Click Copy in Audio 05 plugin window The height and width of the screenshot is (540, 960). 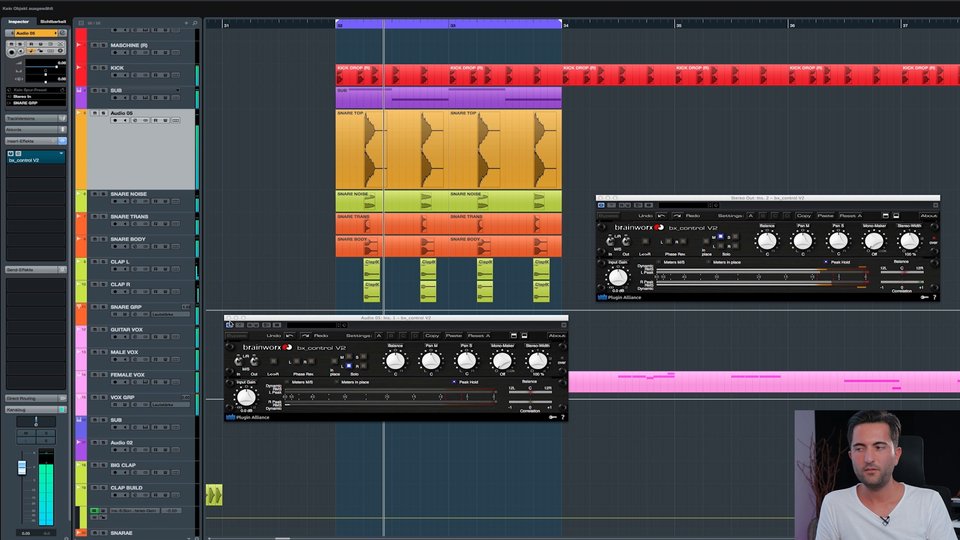(x=432, y=336)
